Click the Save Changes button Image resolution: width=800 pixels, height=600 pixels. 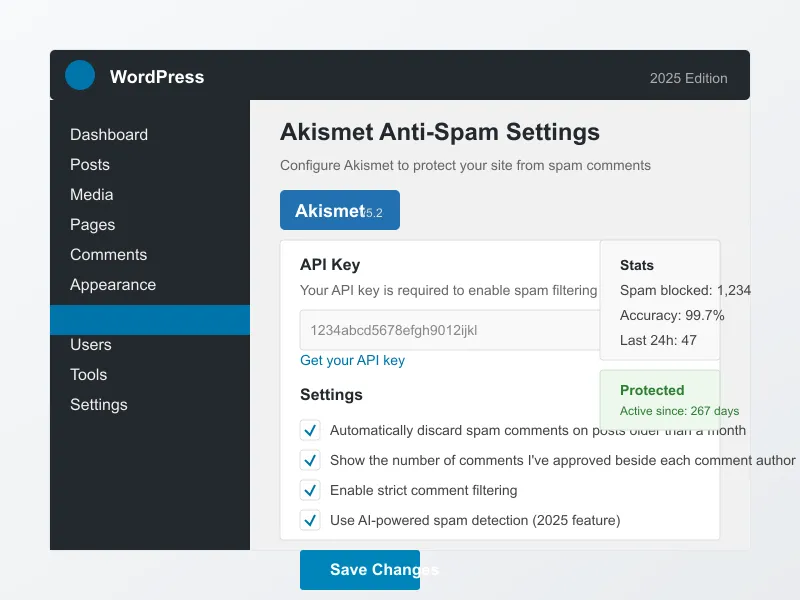360,570
